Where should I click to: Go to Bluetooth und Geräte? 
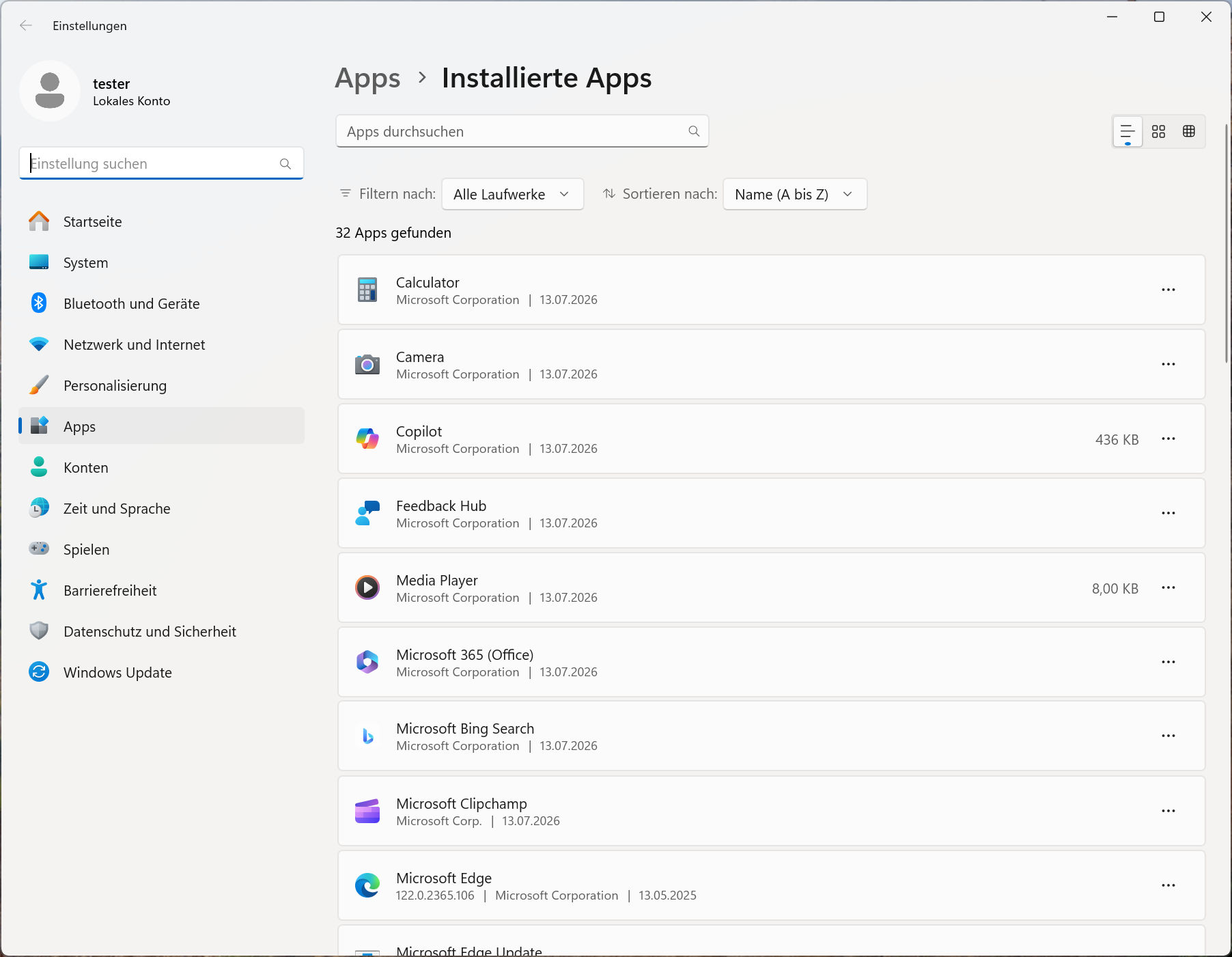click(x=162, y=303)
